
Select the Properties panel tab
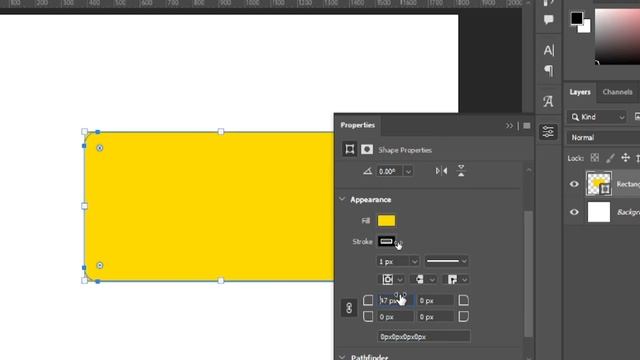point(358,125)
